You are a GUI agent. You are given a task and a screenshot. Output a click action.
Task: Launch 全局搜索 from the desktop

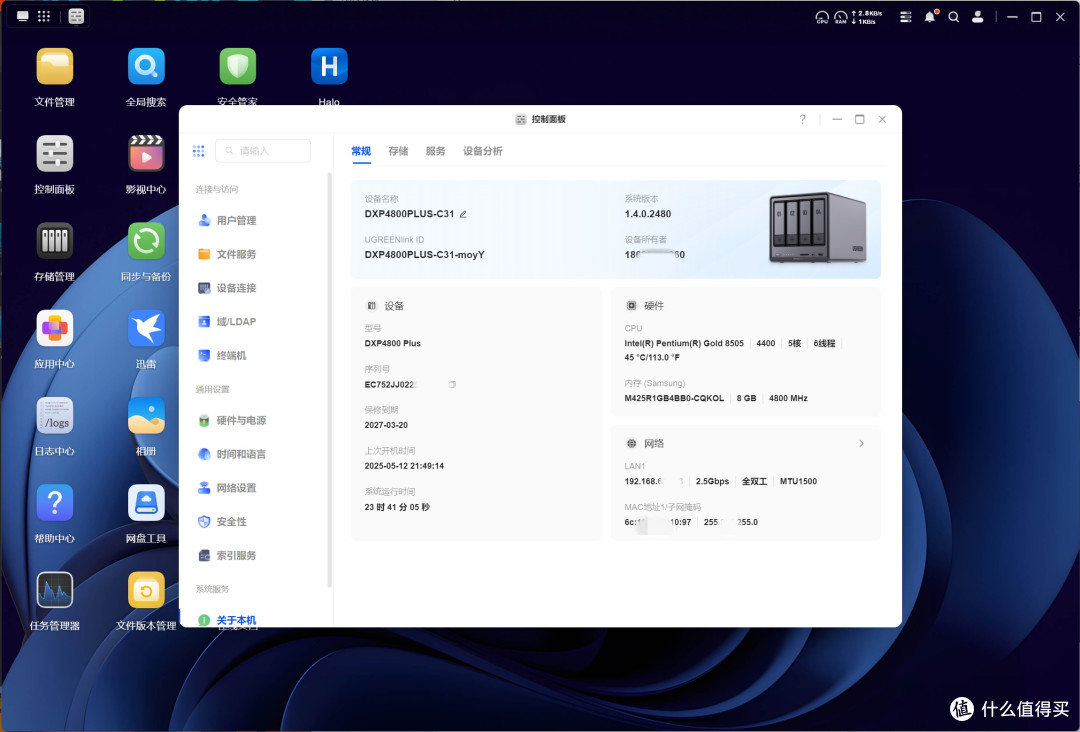(146, 67)
